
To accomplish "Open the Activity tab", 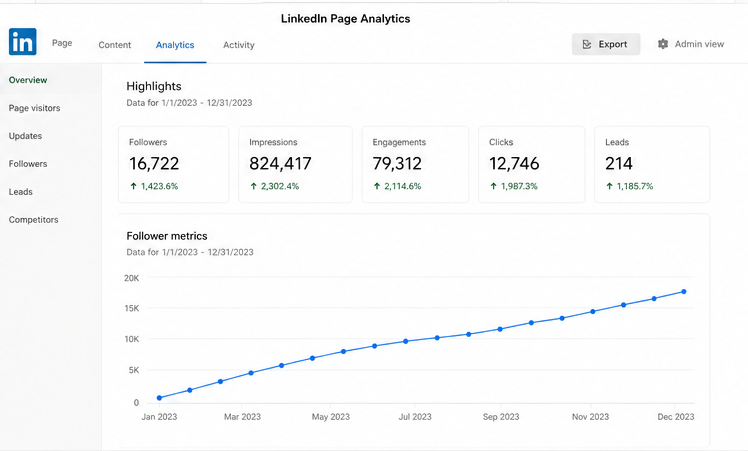I will point(239,45).
